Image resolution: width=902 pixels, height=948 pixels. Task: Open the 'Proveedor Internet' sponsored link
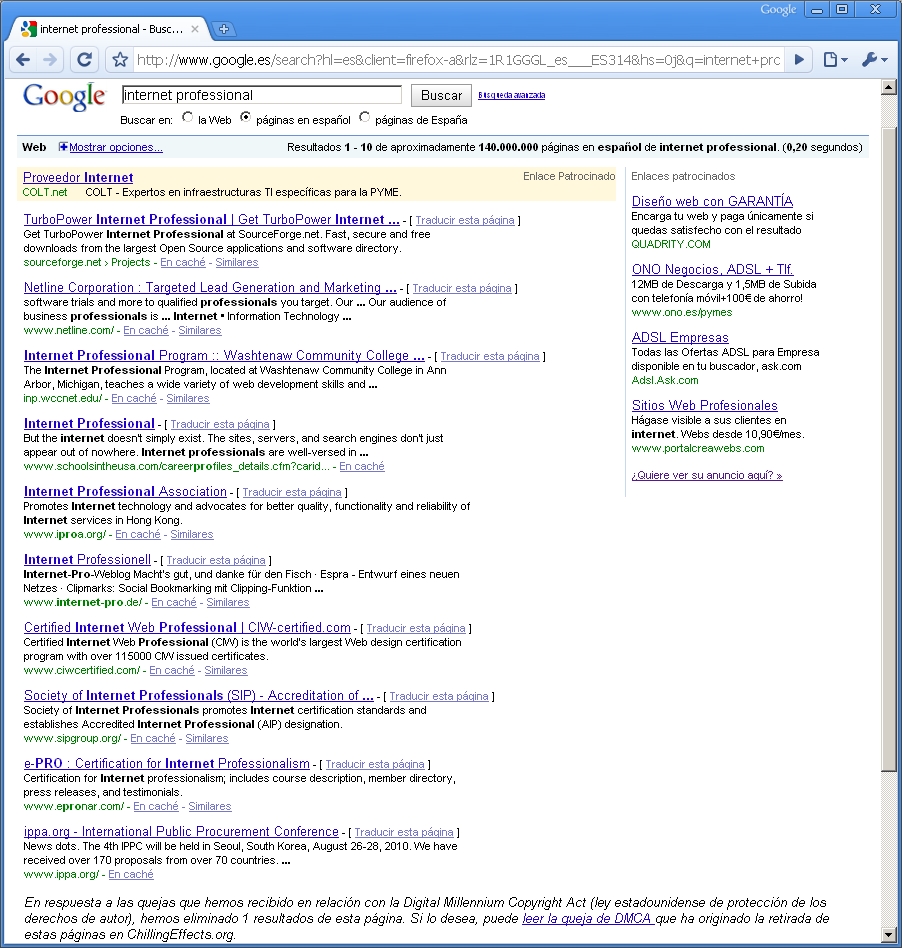coord(78,177)
